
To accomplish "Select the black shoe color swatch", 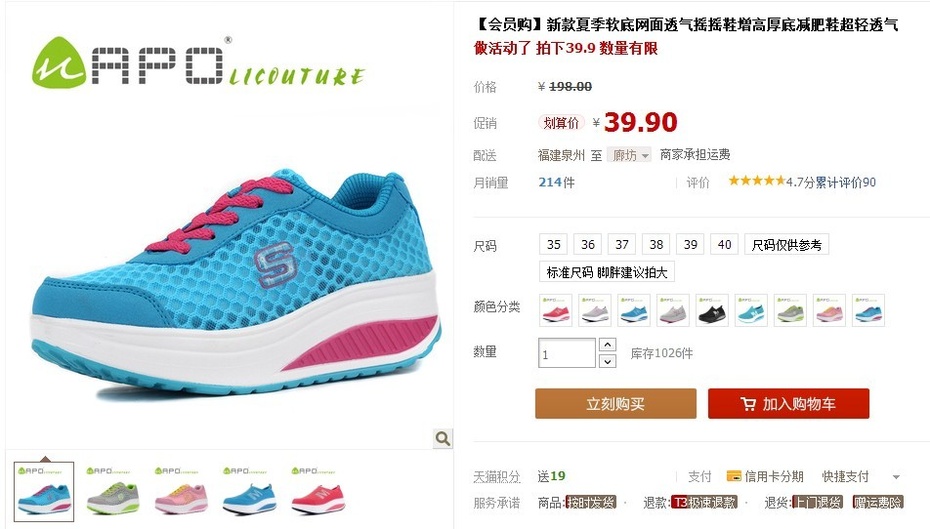I will 712,310.
